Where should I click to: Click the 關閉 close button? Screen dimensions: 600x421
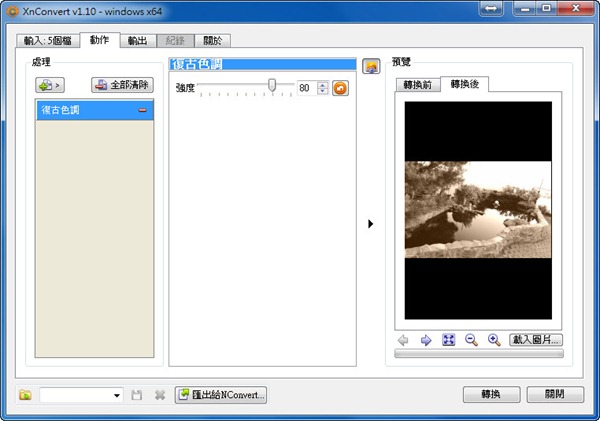[555, 394]
